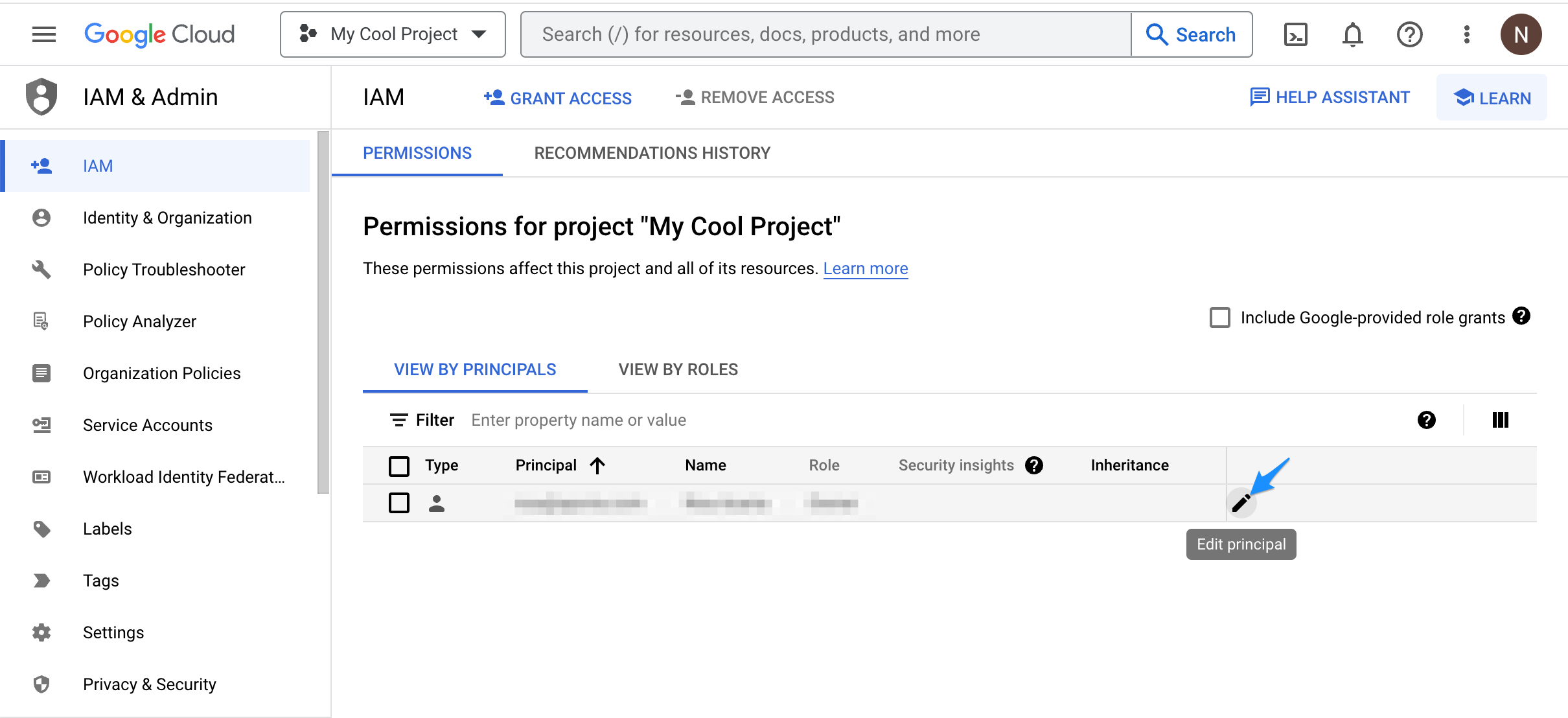Screen dimensions: 1568x718
Task: Enable Include Google-provided role grants checkbox
Action: [1219, 318]
